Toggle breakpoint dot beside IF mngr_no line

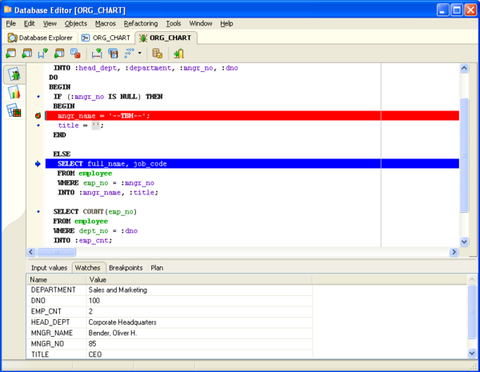point(38,97)
